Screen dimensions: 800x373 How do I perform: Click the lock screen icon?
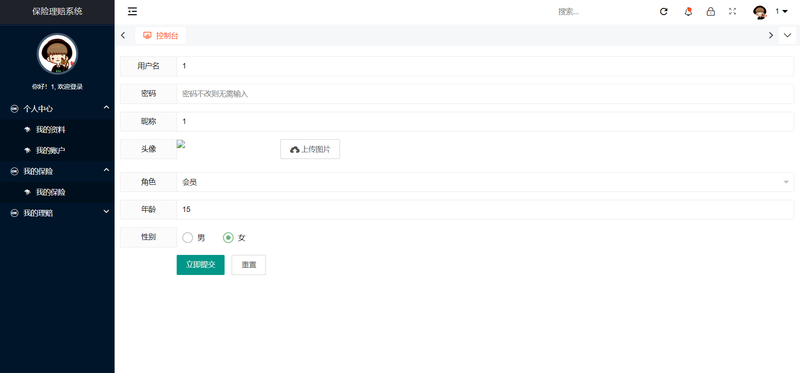(711, 11)
